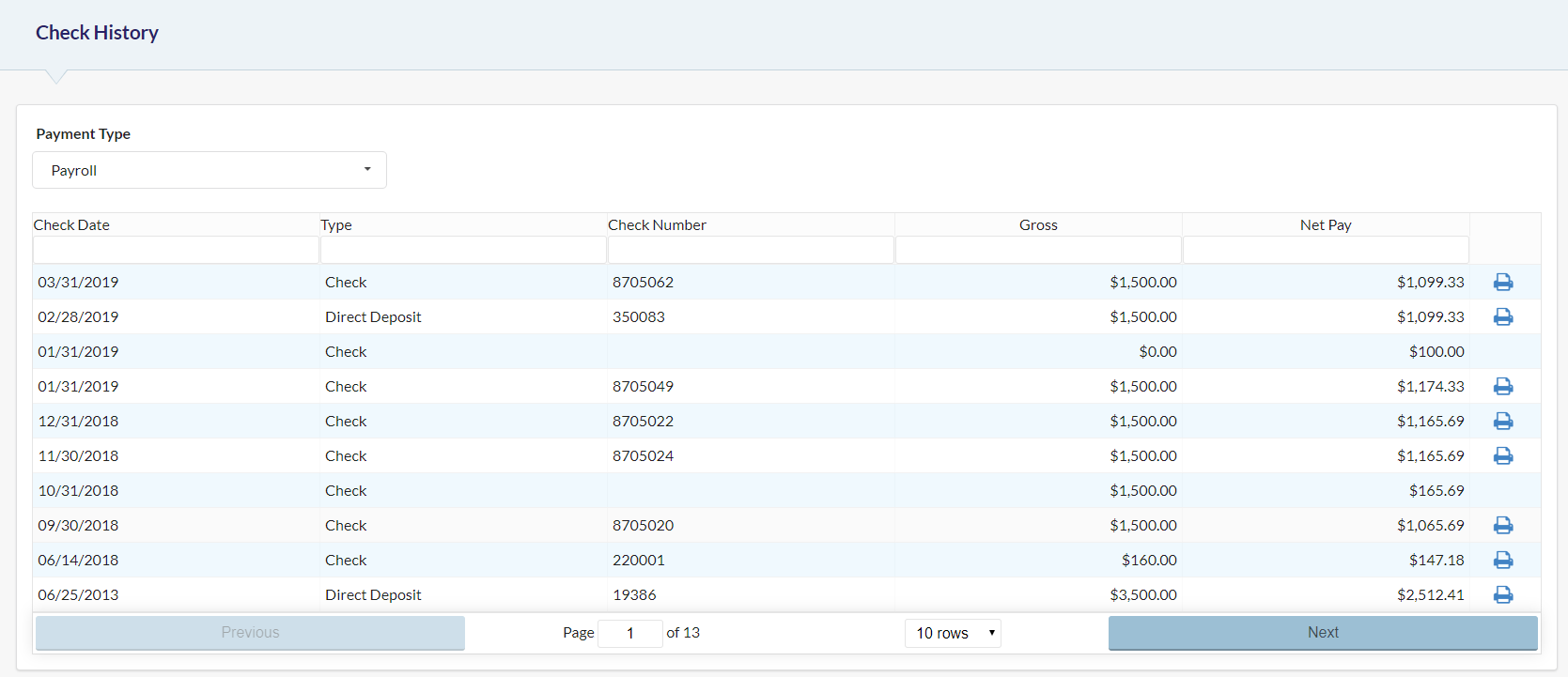The image size is (1568, 677).
Task: Sort by the Net Pay column header
Action: [x=1326, y=224]
